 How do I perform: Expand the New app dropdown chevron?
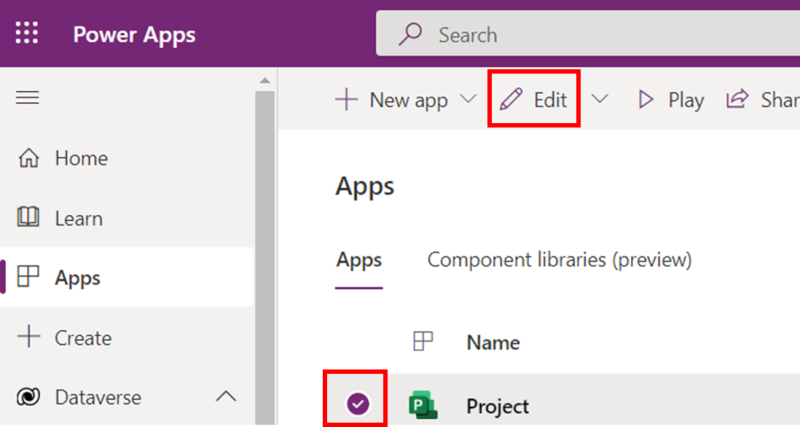pyautogui.click(x=468, y=99)
